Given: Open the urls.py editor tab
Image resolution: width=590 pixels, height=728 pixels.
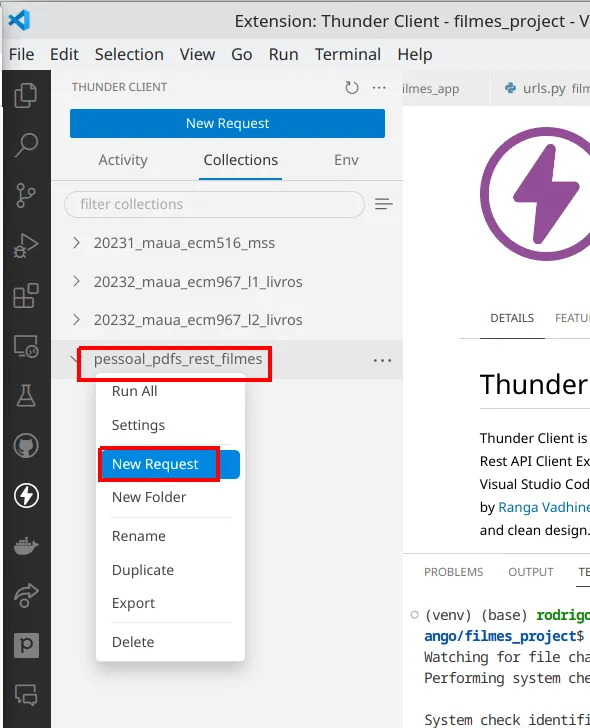Looking at the screenshot, I should coord(539,88).
